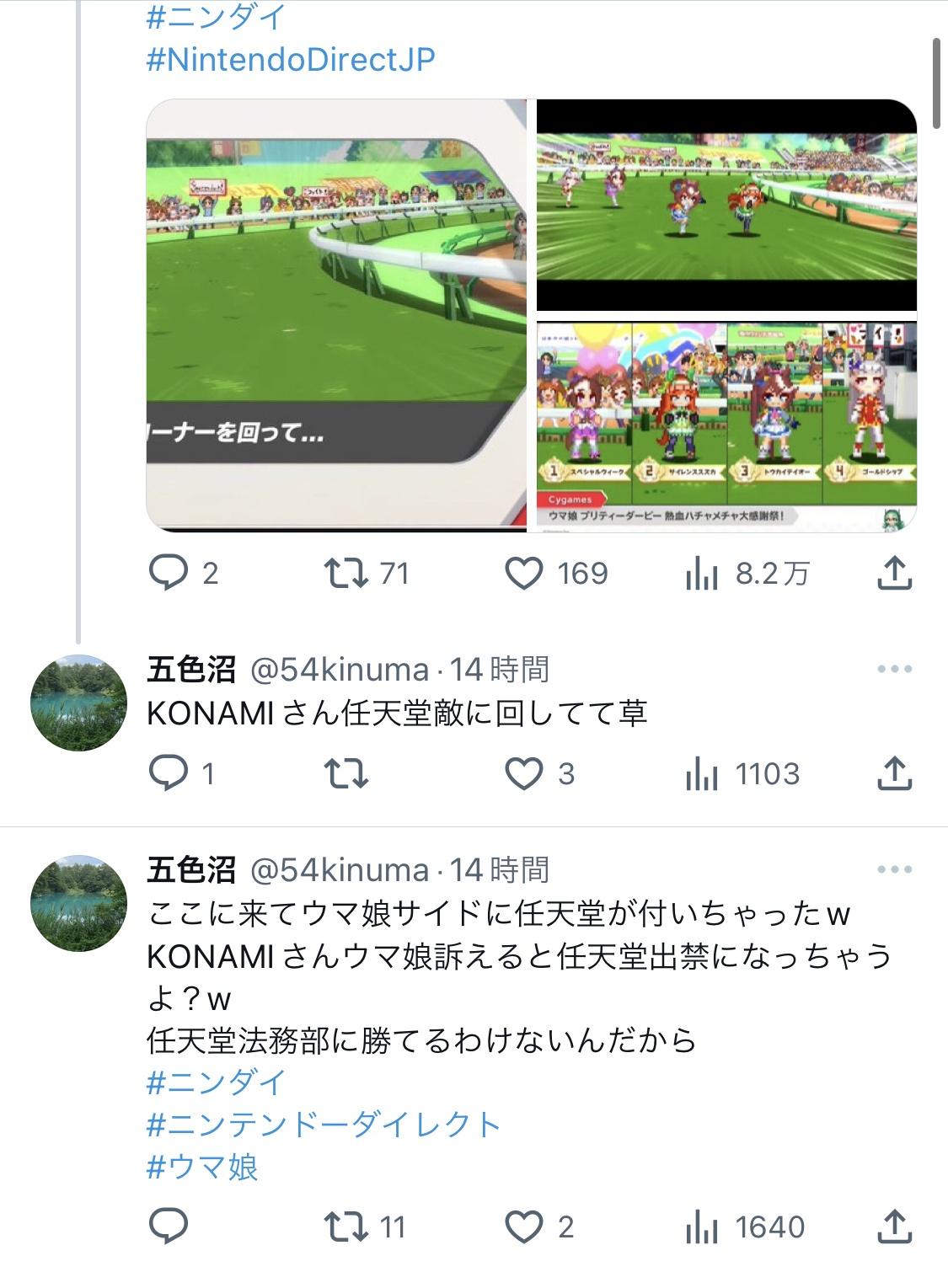Viewport: 948px width, 1288px height.
Task: Open the #ニンテンドーダイレクト hashtag
Action: click(x=324, y=1125)
